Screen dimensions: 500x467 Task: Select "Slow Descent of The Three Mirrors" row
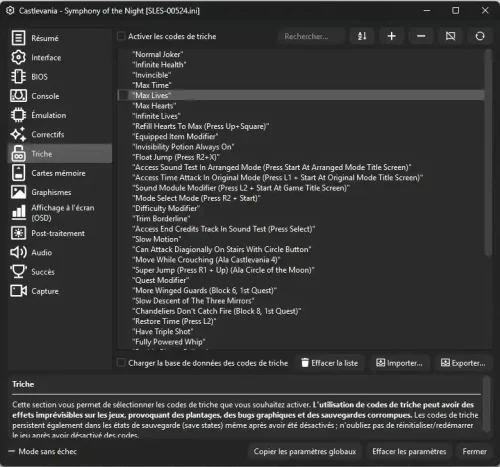click(x=301, y=301)
